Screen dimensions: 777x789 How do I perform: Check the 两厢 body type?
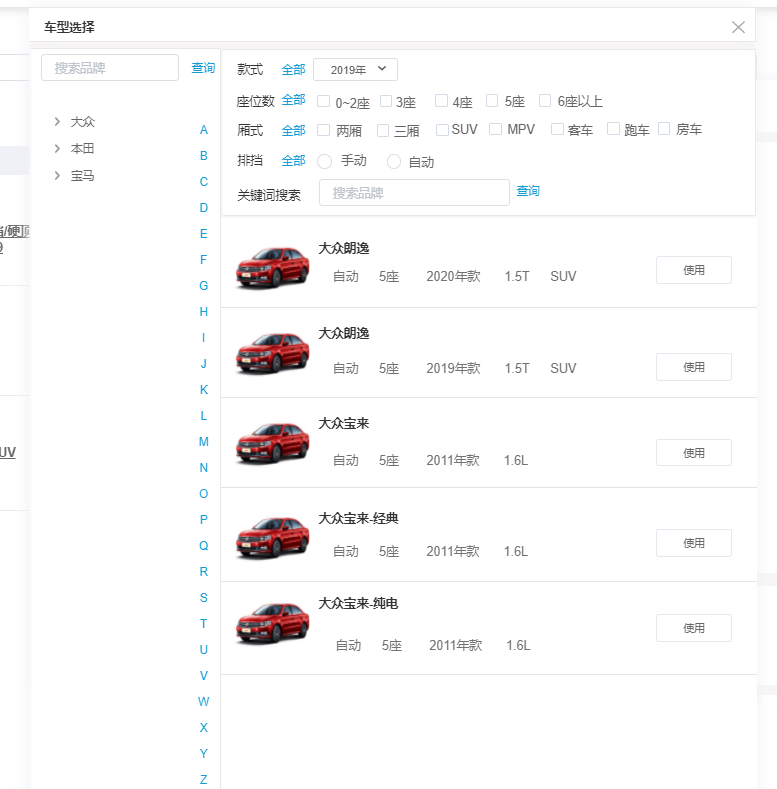pyautogui.click(x=323, y=130)
